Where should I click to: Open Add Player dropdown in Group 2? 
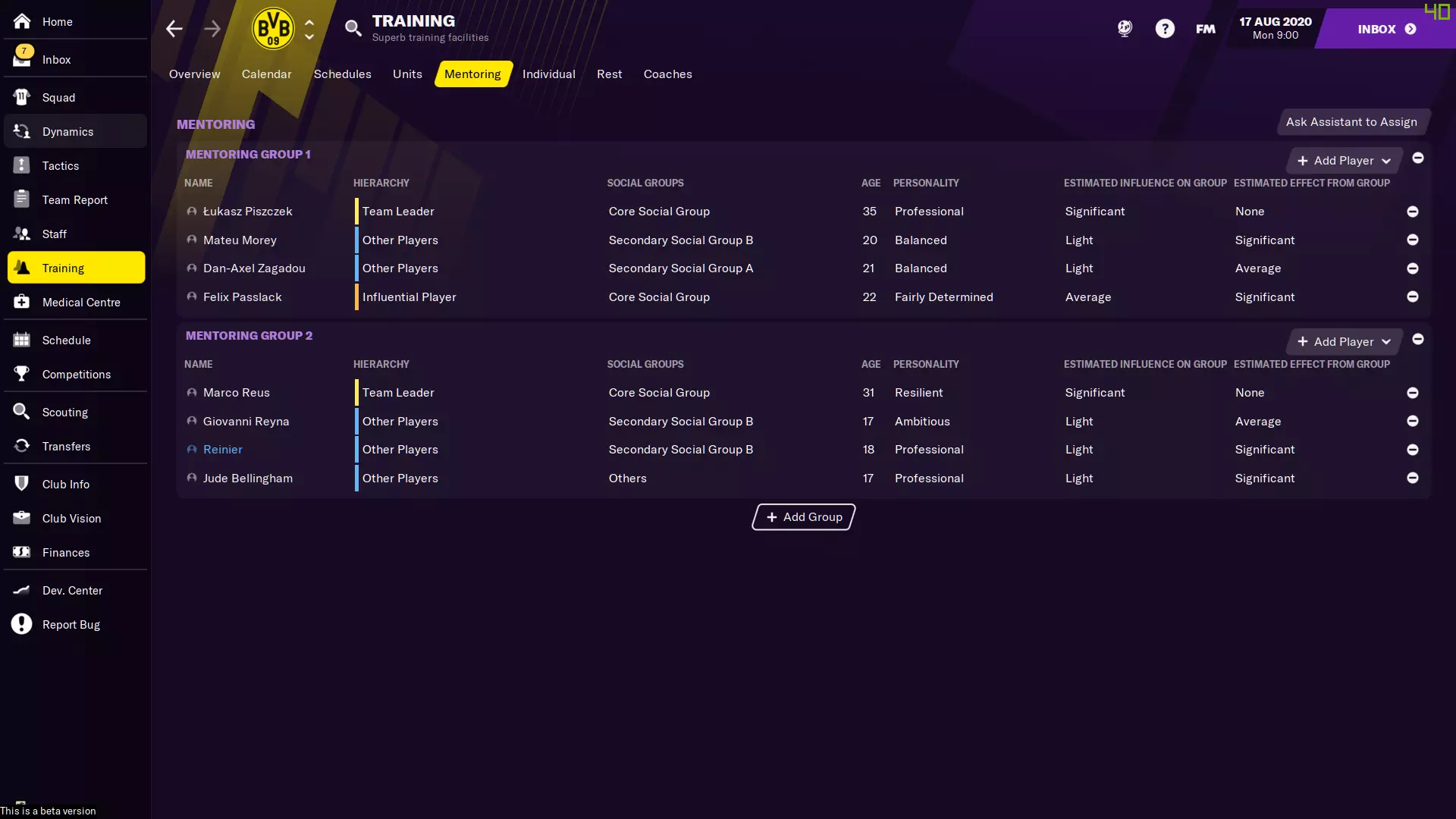point(1344,342)
